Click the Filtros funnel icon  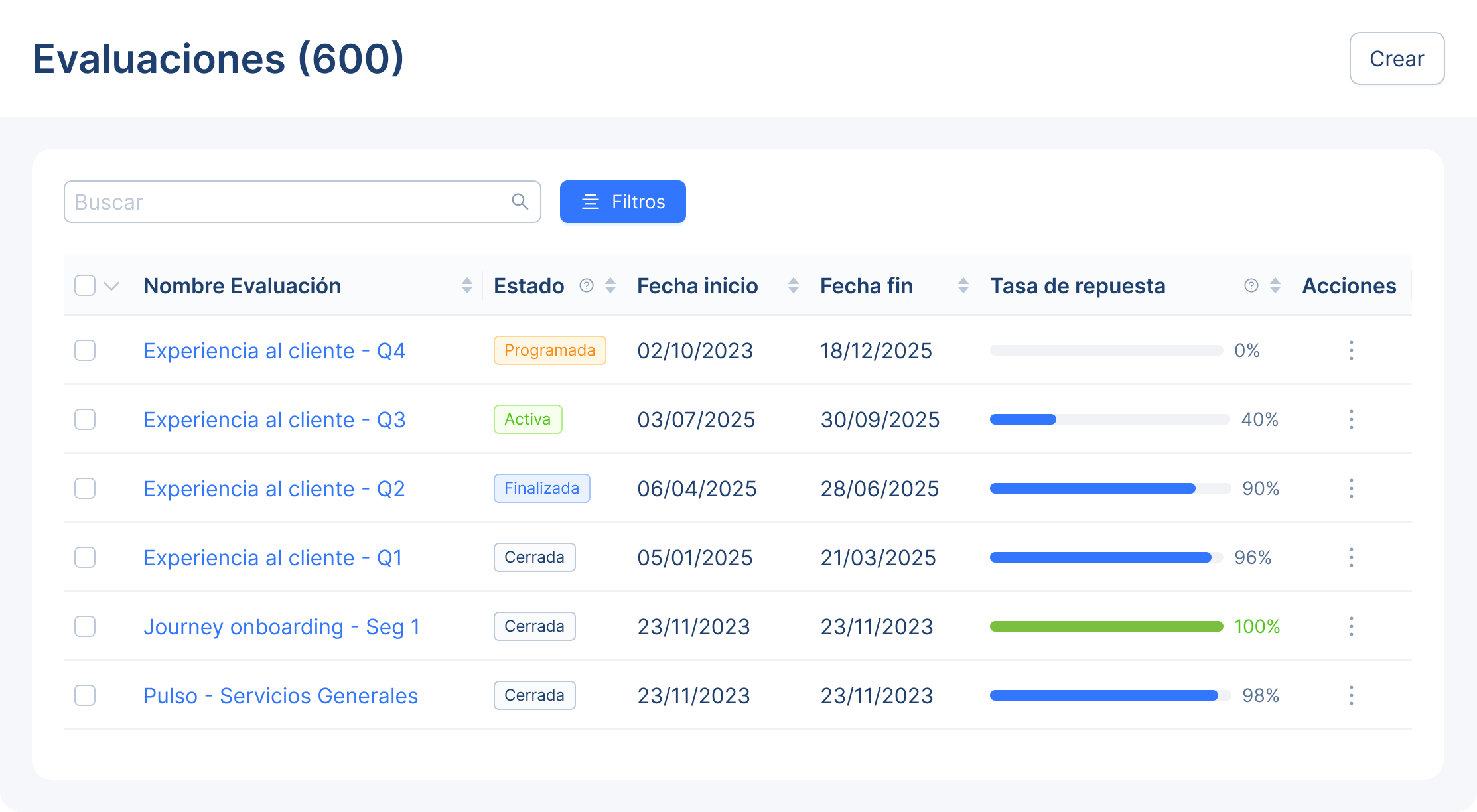click(x=590, y=202)
